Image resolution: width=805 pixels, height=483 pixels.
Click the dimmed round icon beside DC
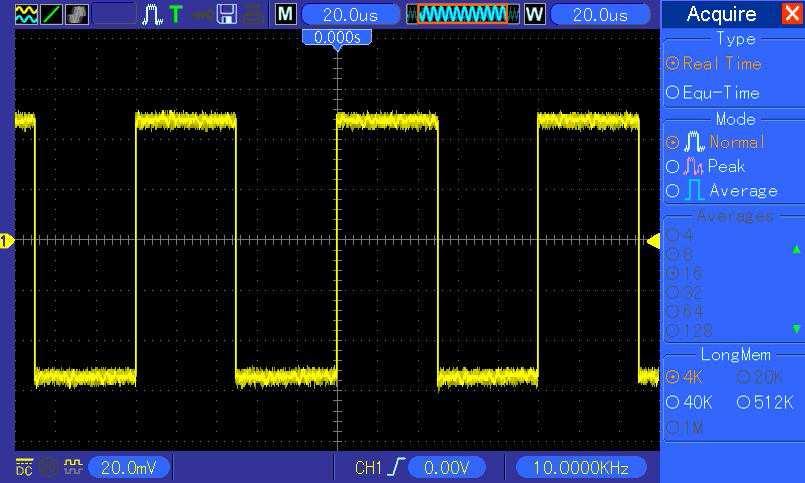(x=49, y=467)
